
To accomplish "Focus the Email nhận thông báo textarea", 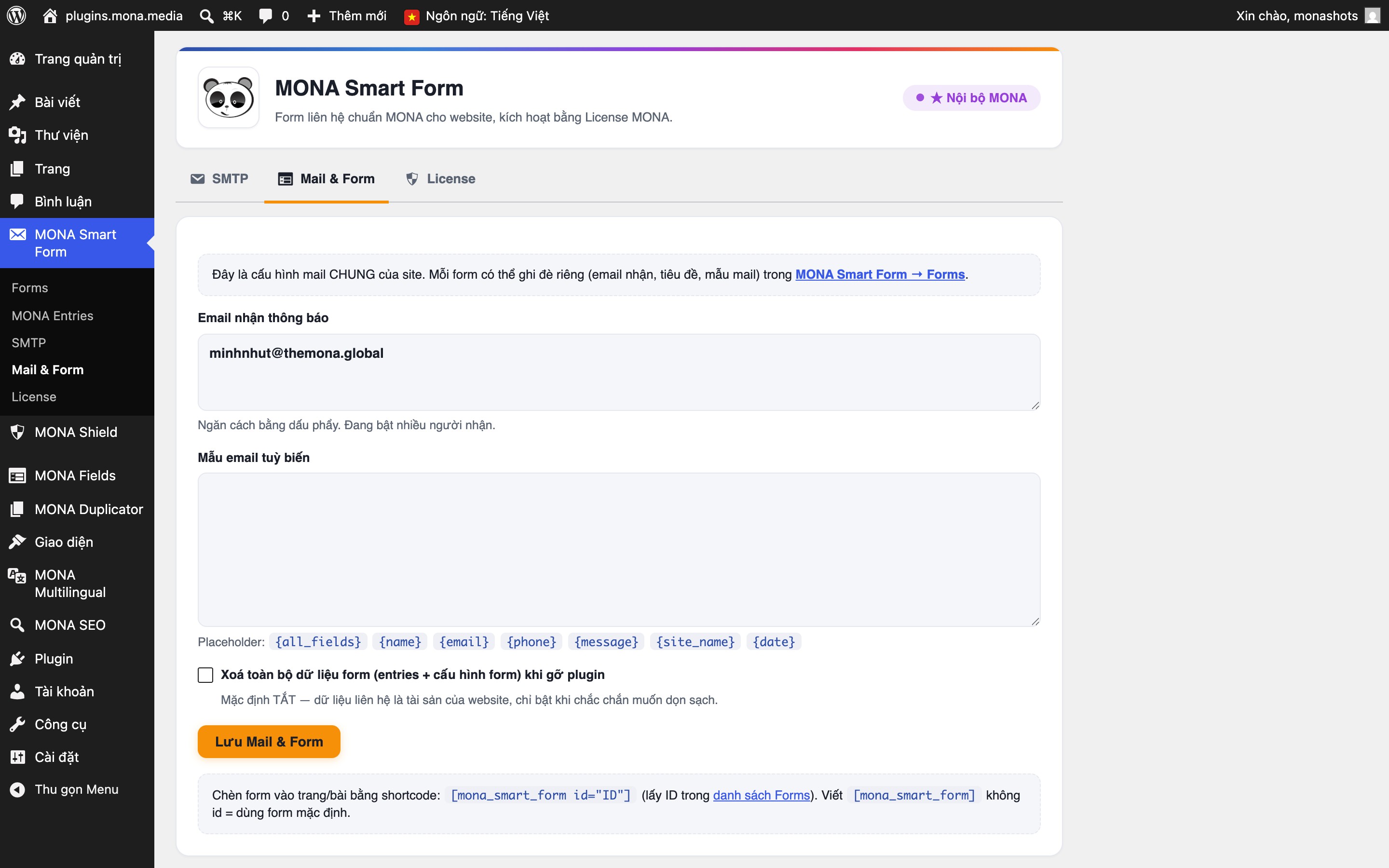I will [619, 372].
